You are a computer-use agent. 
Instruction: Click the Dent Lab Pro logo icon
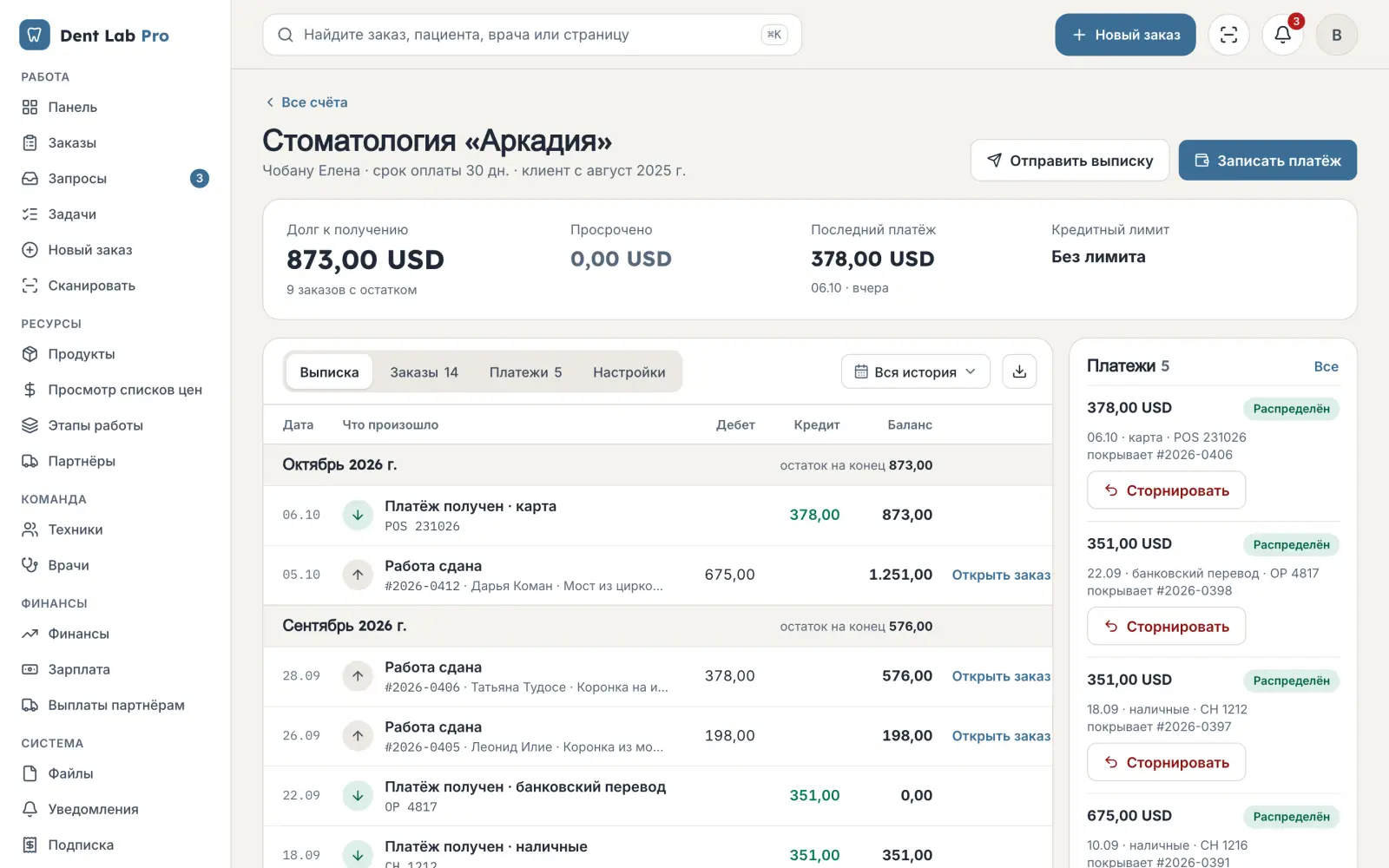pyautogui.click(x=34, y=35)
